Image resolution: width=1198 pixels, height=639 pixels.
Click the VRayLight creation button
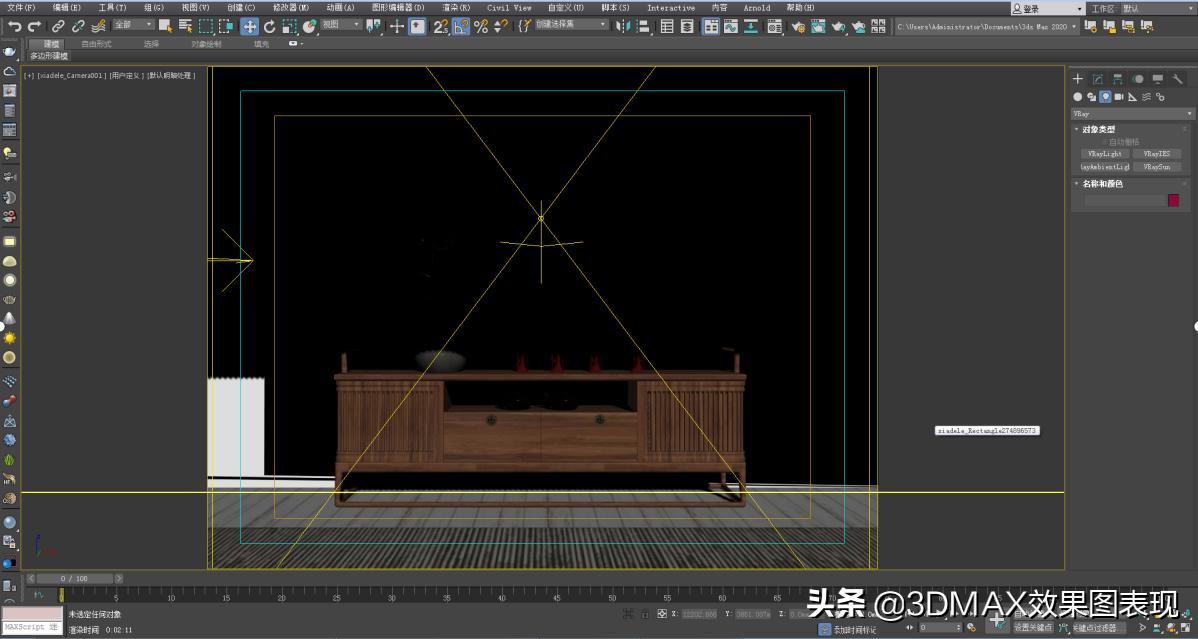pos(1104,153)
